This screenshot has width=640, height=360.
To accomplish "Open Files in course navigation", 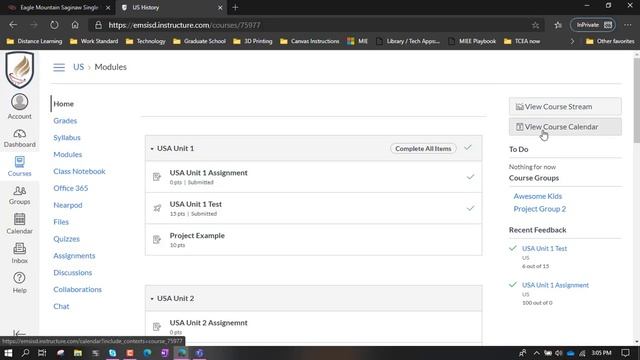I will [x=61, y=222].
